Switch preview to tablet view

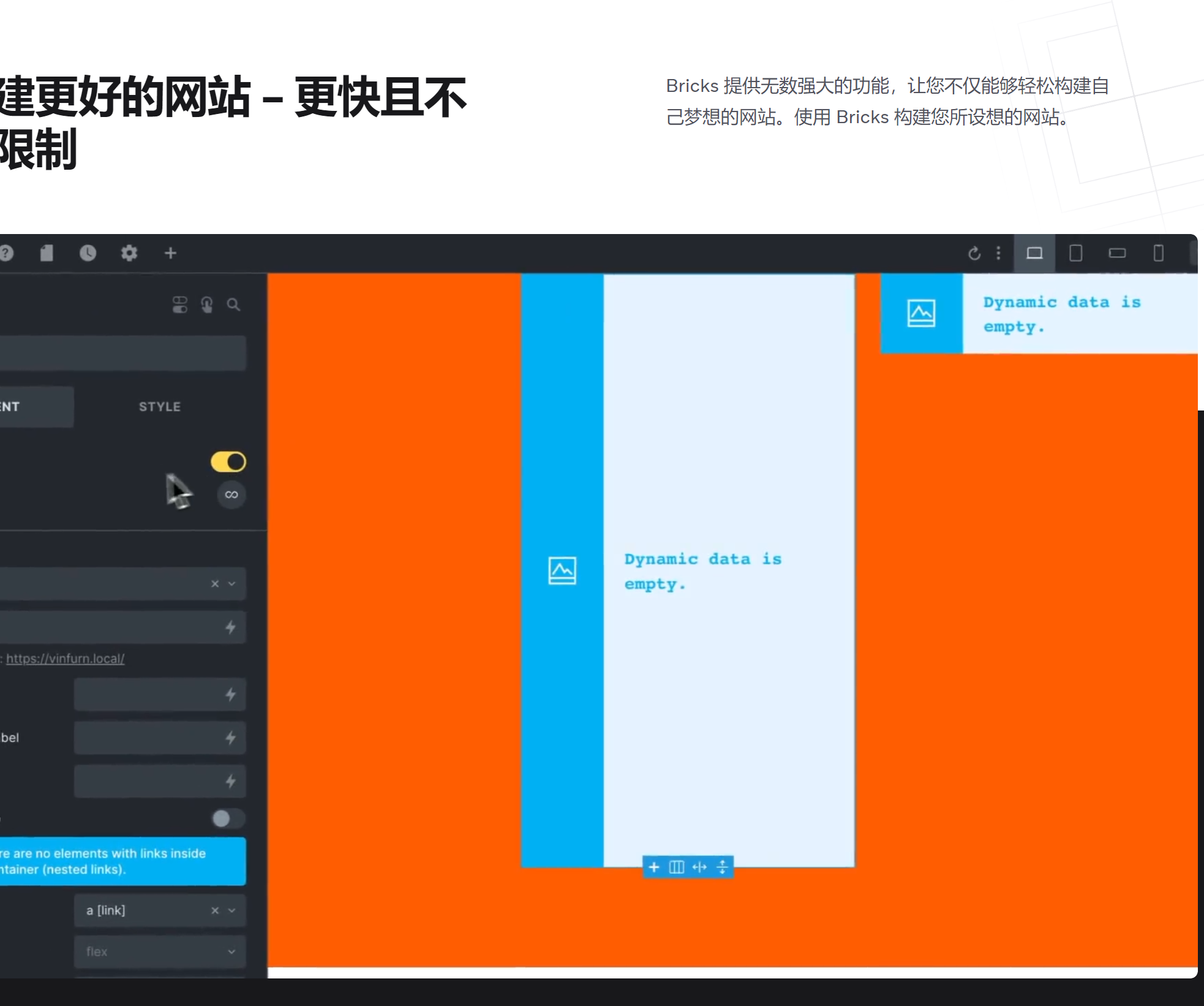coord(1077,253)
